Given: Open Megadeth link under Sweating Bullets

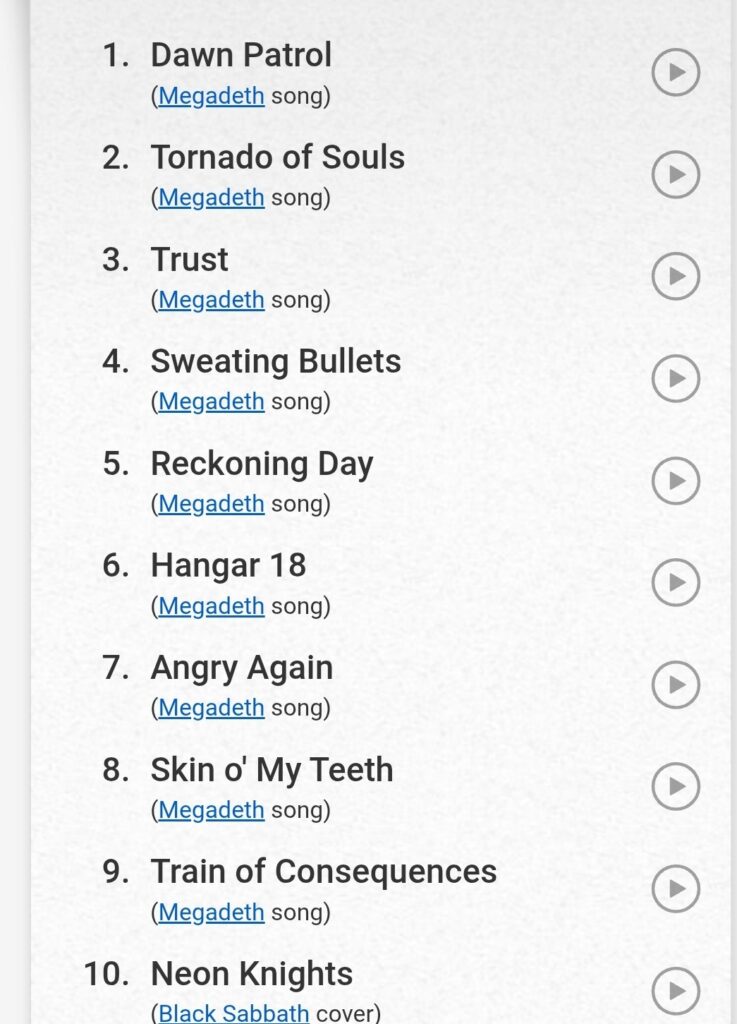Looking at the screenshot, I should tap(211, 402).
